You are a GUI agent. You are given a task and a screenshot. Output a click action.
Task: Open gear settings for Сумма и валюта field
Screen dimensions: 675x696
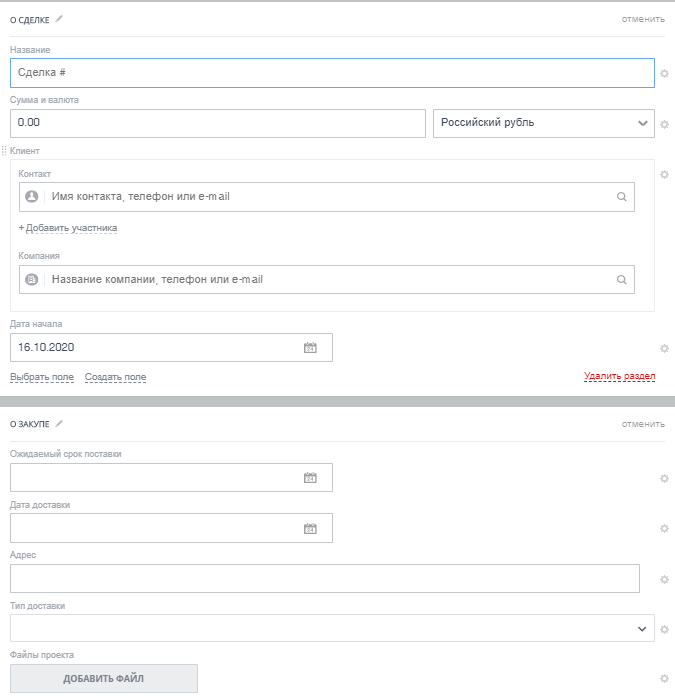click(664, 125)
